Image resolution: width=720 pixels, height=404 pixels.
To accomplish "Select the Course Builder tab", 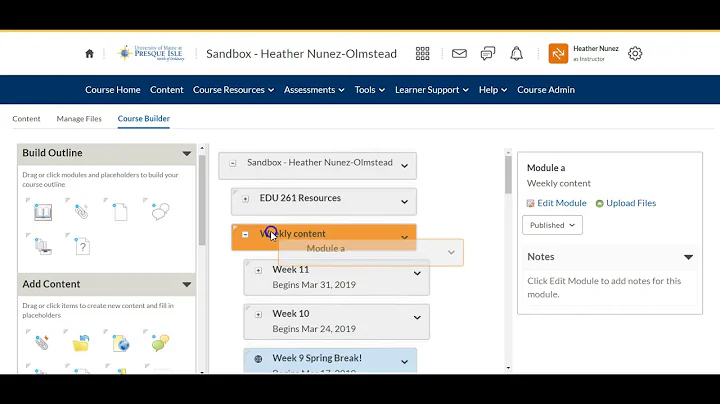I will [144, 118].
